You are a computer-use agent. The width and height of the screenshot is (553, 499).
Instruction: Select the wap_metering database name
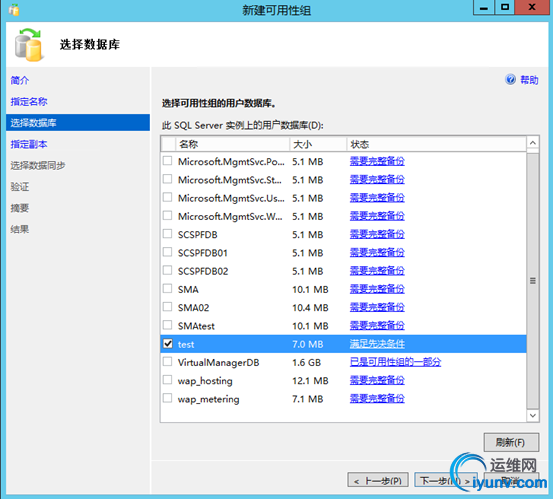[x=208, y=399]
